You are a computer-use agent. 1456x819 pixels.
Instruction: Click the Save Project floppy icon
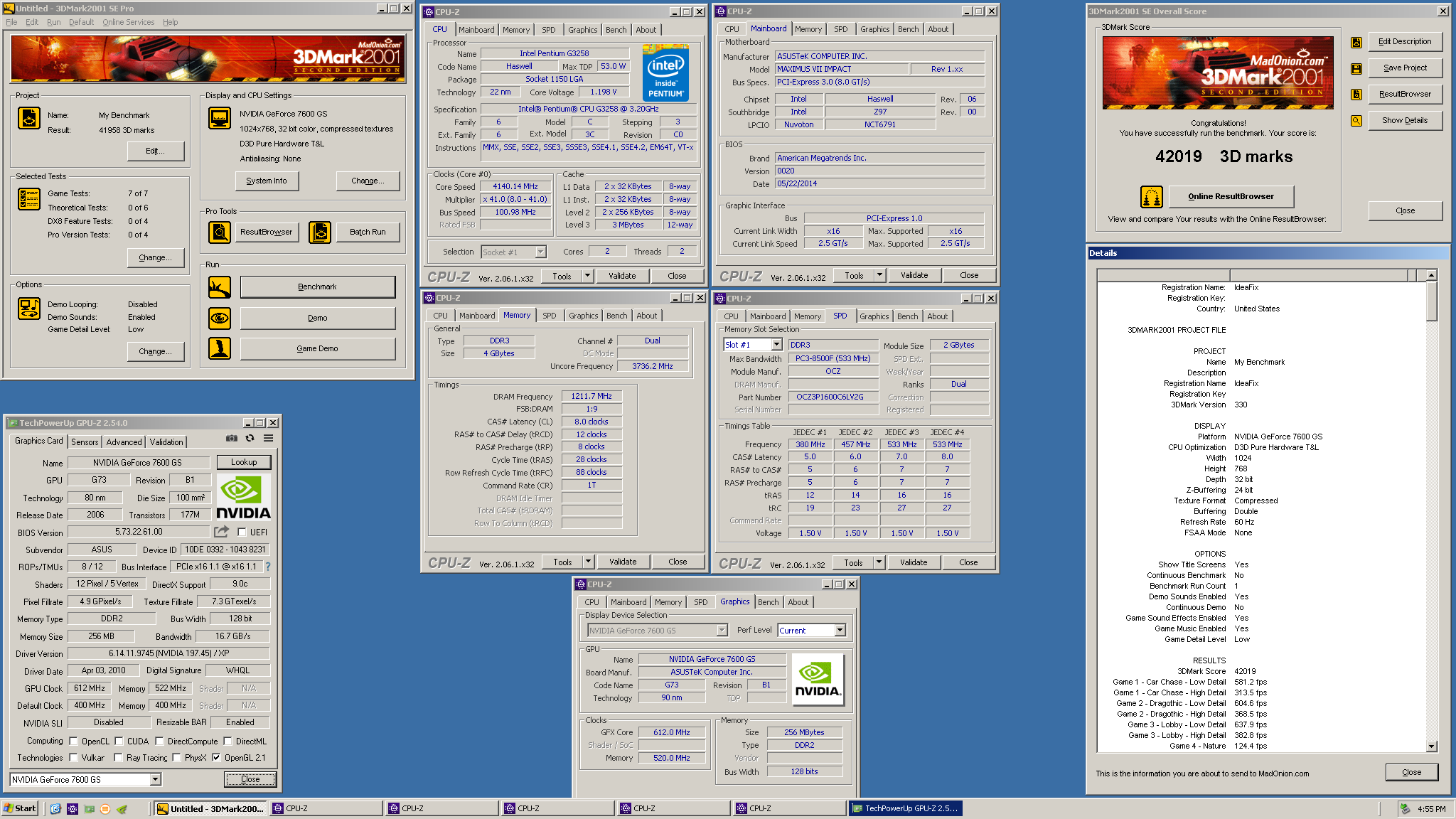pos(1356,69)
